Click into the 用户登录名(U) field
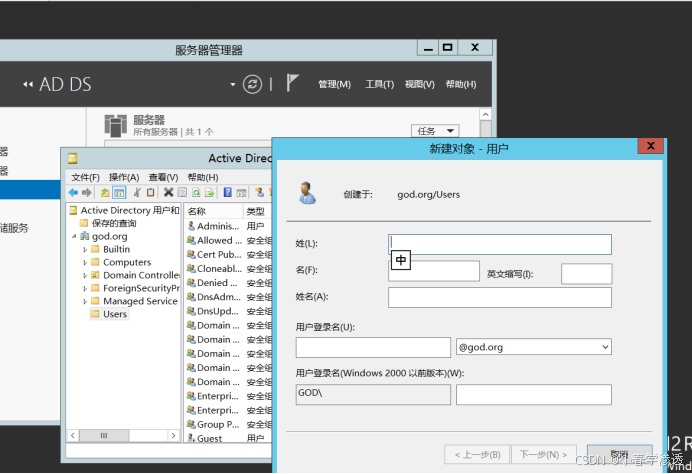The width and height of the screenshot is (692, 474). [373, 348]
